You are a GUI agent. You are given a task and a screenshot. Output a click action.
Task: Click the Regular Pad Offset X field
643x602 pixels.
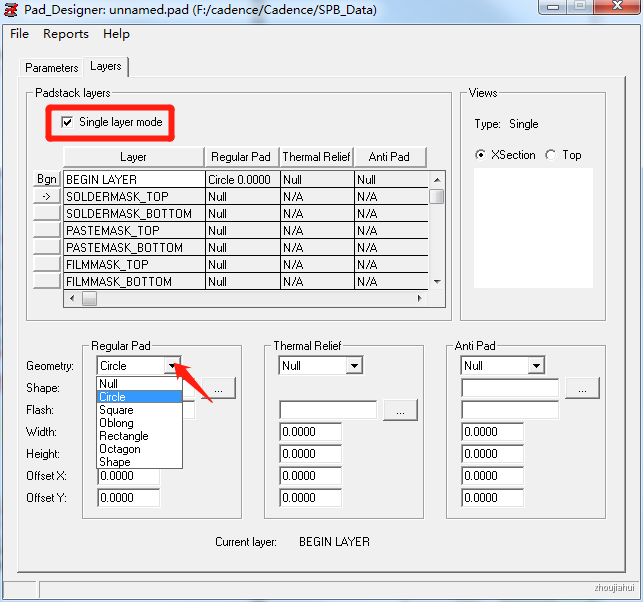pyautogui.click(x=129, y=477)
